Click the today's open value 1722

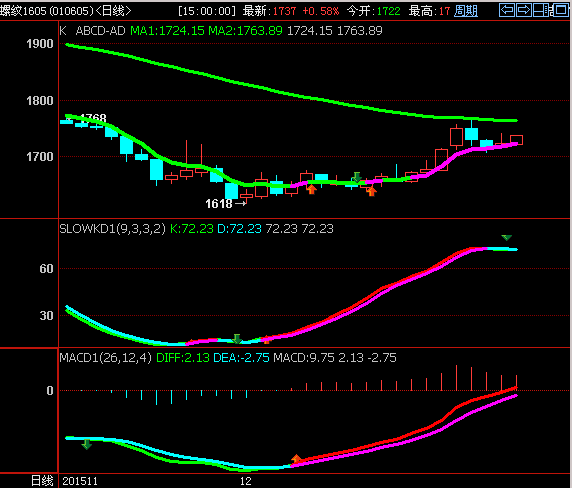pos(389,11)
